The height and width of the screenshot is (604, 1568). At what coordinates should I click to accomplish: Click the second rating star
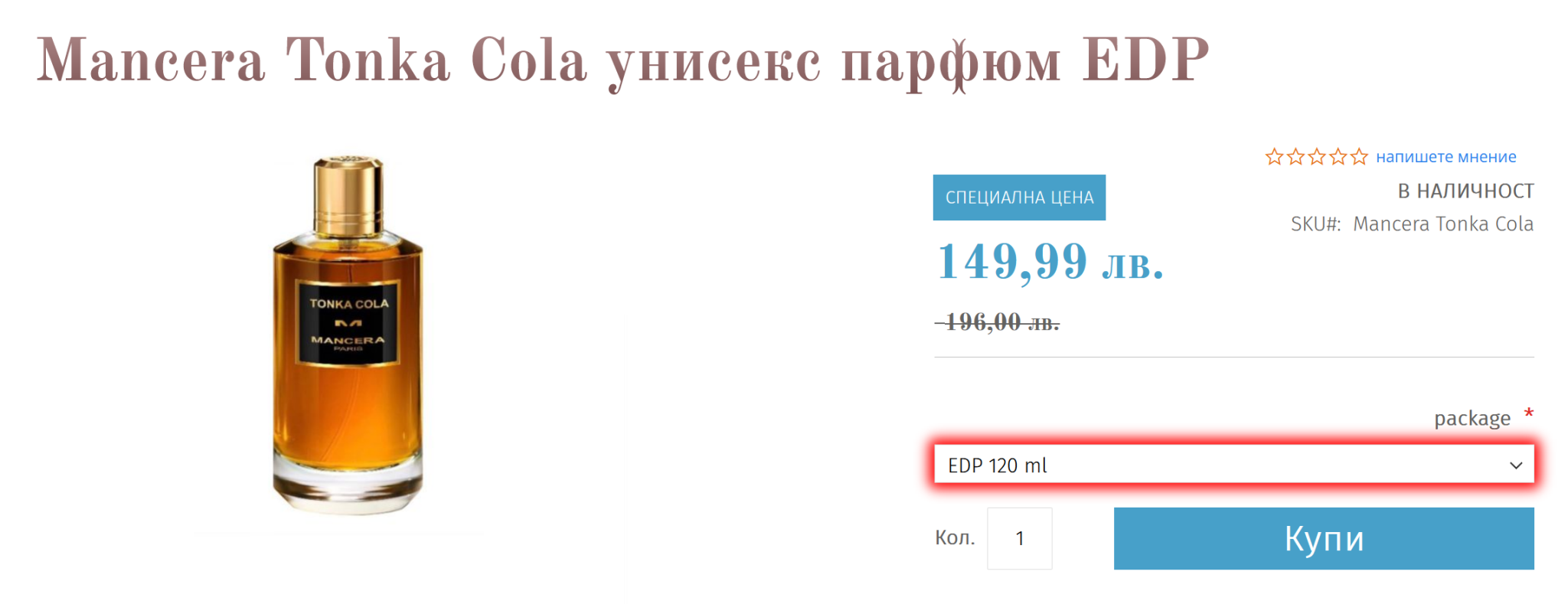click(x=1295, y=157)
